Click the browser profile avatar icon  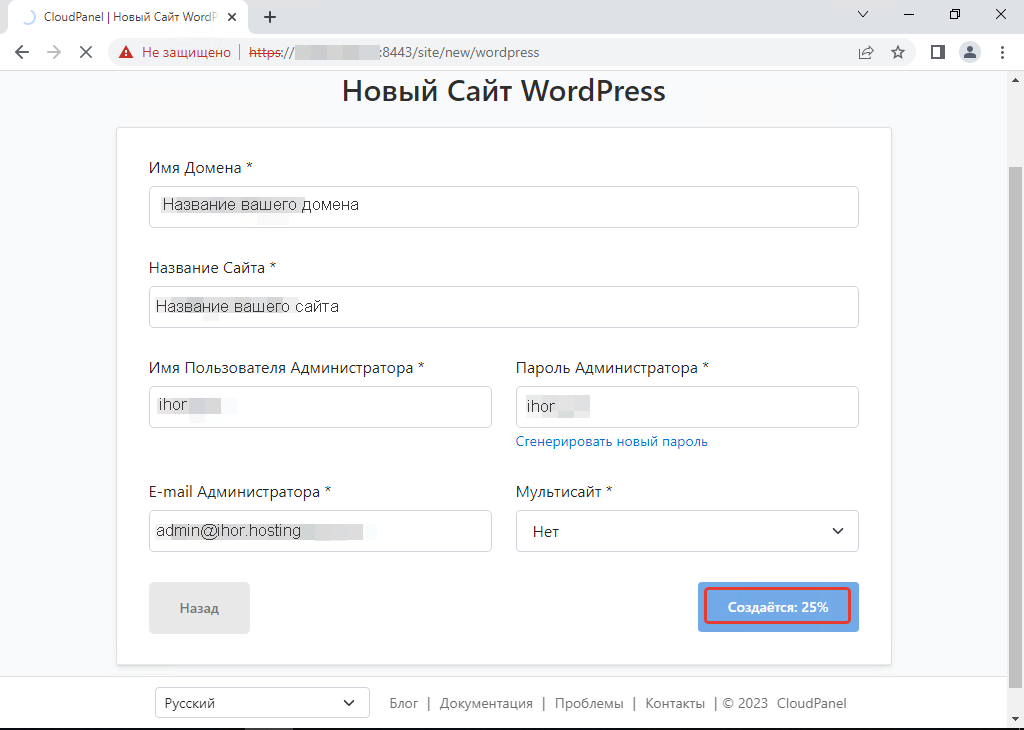[969, 52]
